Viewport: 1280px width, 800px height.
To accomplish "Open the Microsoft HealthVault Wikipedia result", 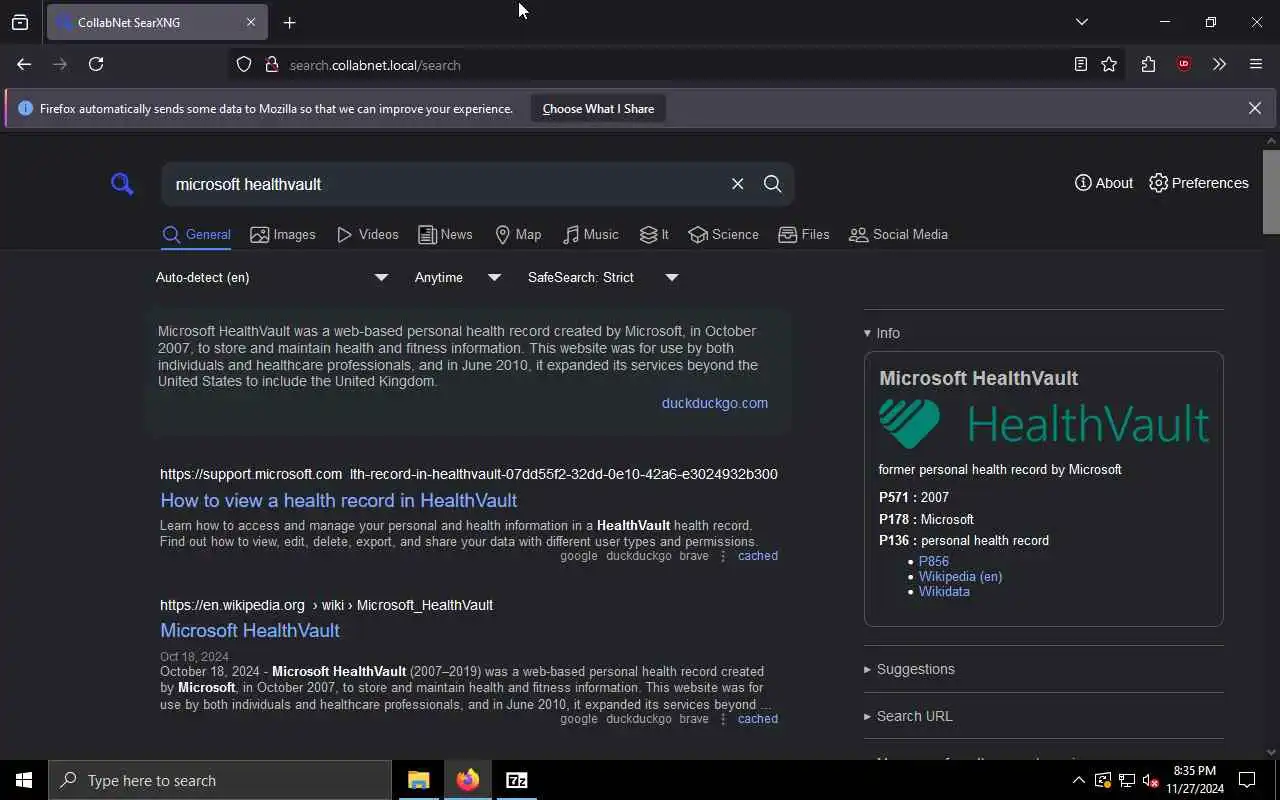I will (250, 630).
